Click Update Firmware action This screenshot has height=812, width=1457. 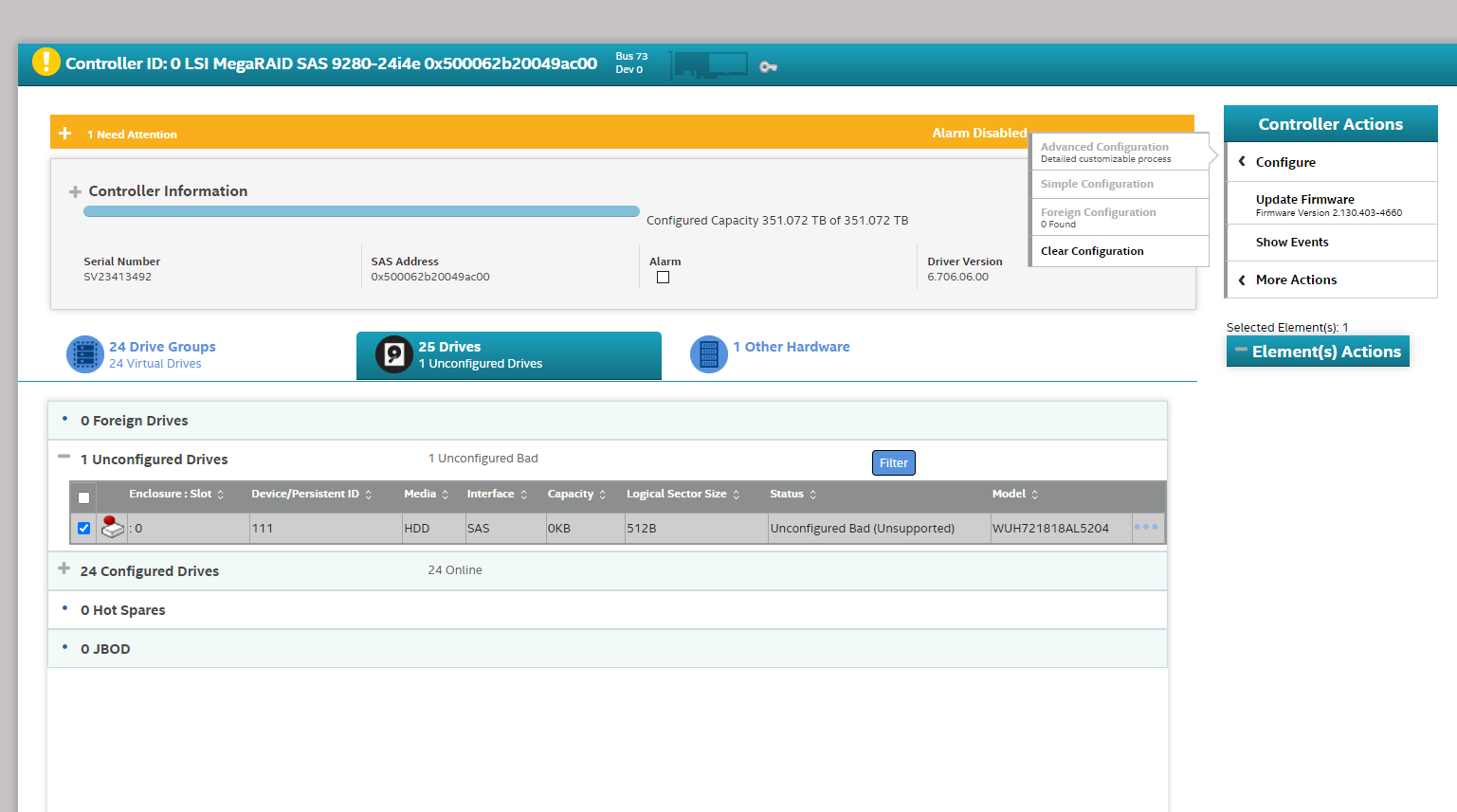coord(1331,205)
